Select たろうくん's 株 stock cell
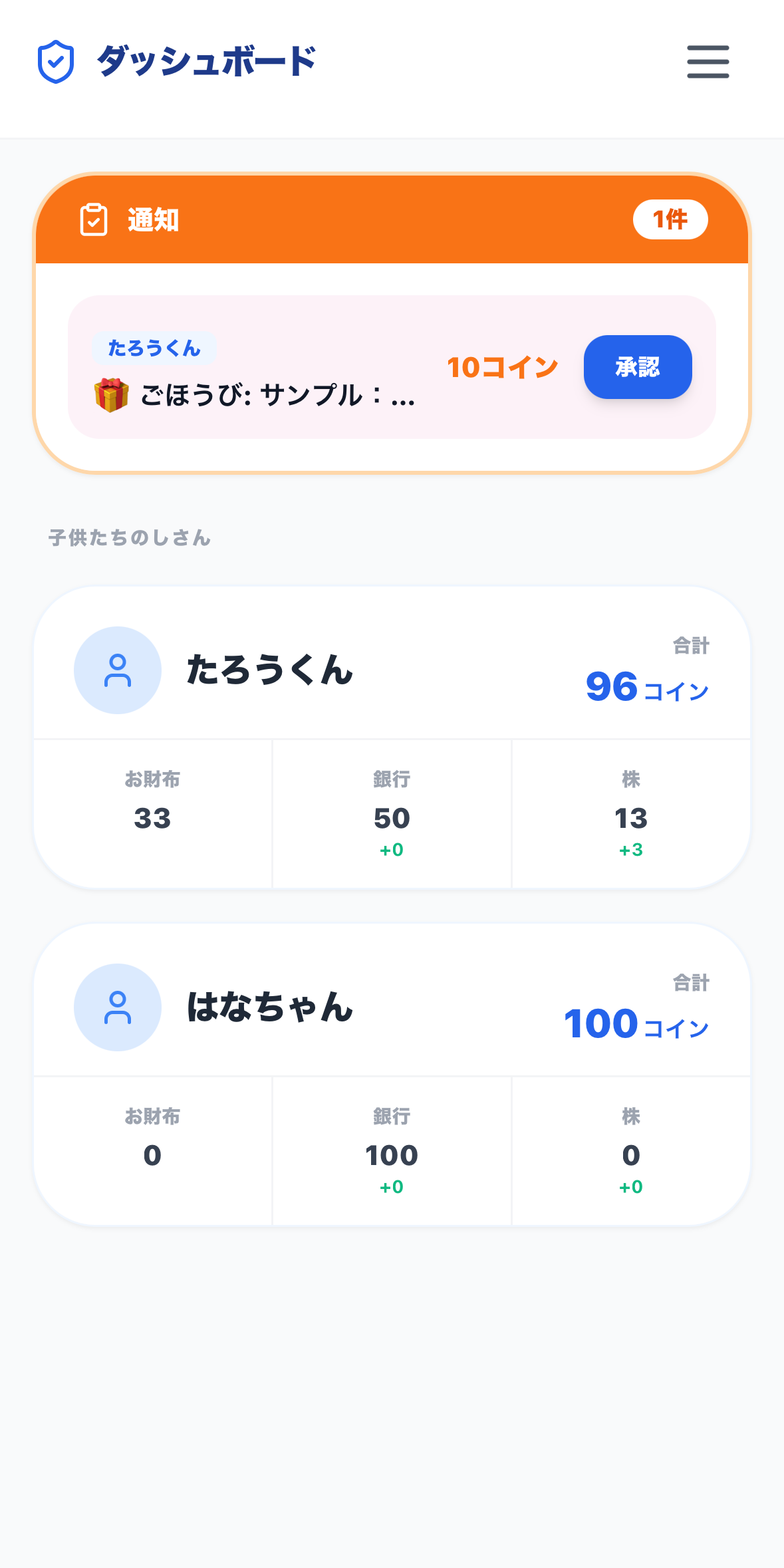 [630, 813]
